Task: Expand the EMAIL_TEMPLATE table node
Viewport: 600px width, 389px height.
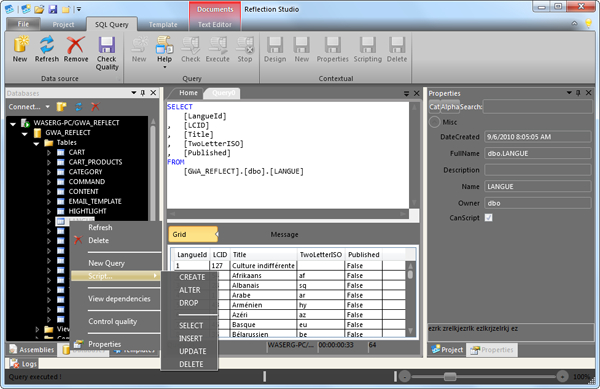Action: click(49, 202)
